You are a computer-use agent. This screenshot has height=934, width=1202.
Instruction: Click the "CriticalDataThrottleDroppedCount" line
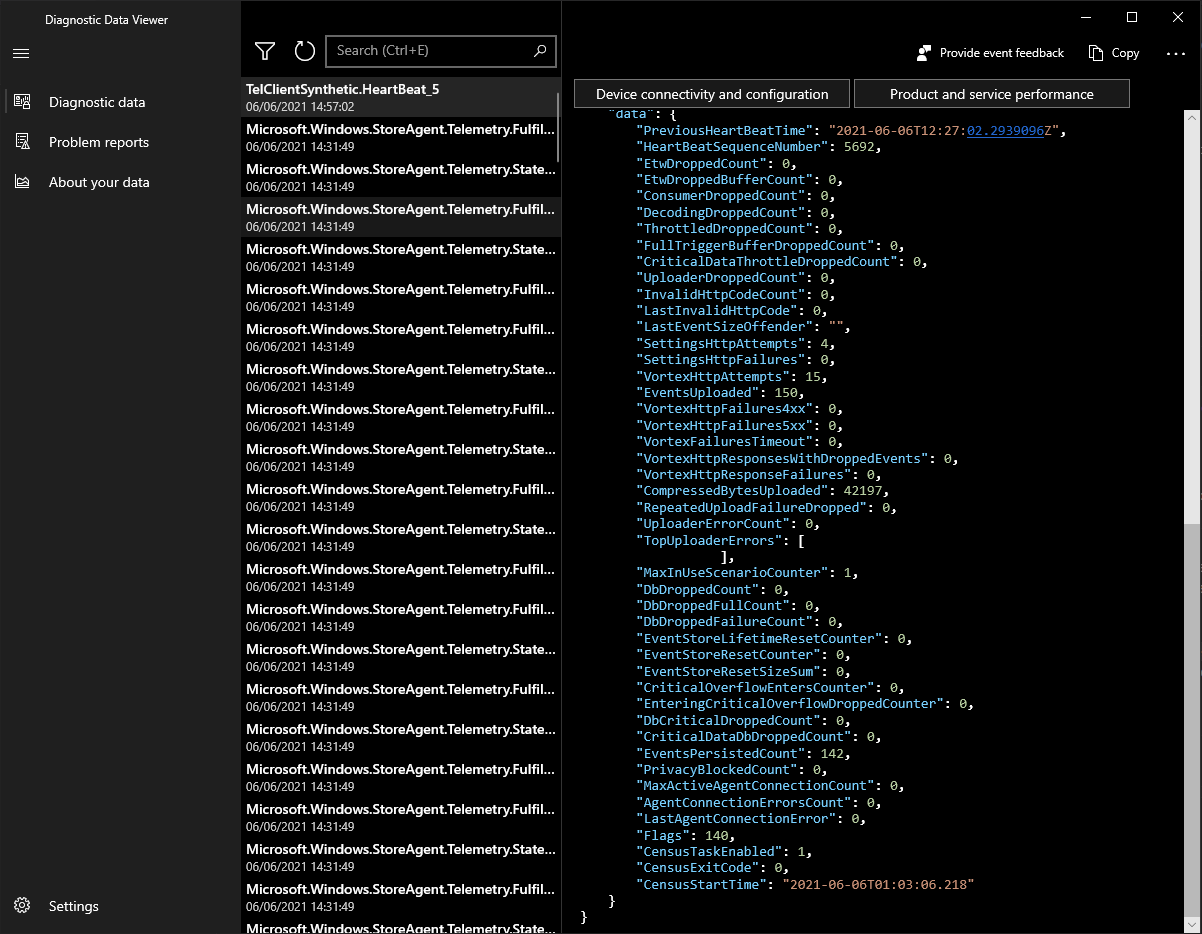[x=782, y=261]
